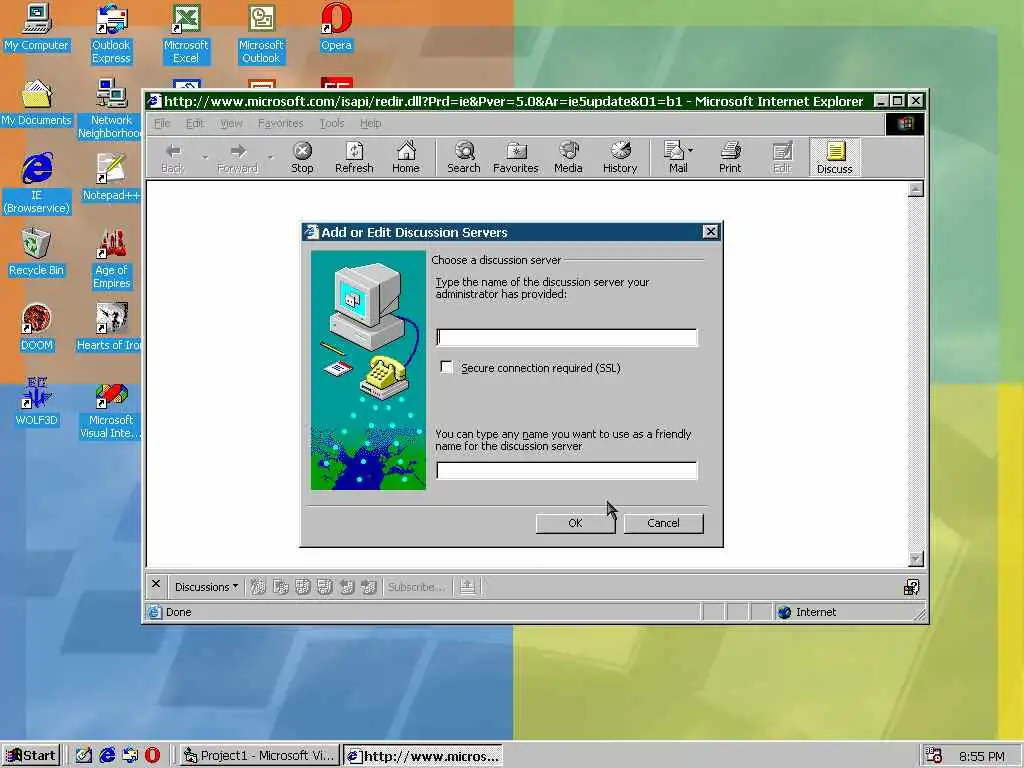
Task: Cancel the discussion server dialog
Action: click(664, 522)
